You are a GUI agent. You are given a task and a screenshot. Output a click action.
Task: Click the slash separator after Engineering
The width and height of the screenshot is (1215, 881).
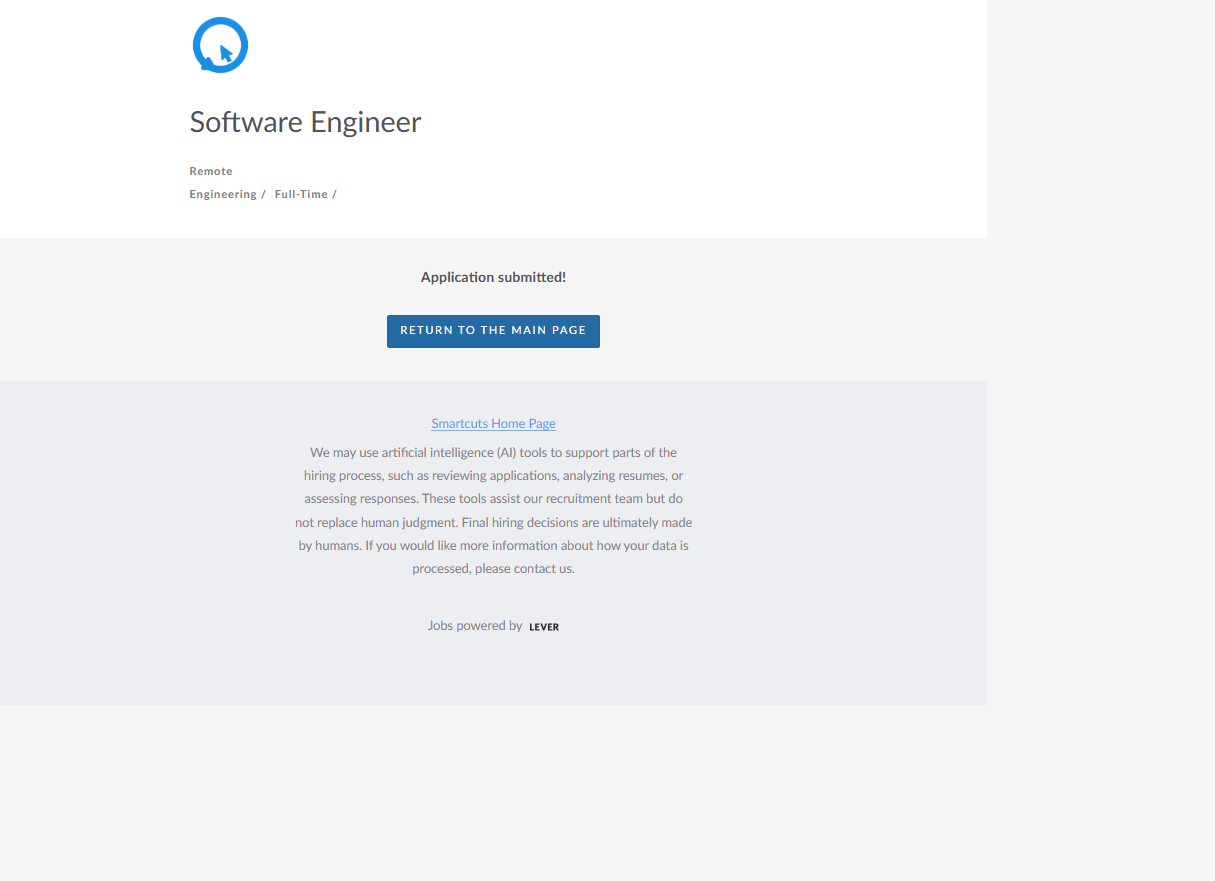tap(263, 194)
